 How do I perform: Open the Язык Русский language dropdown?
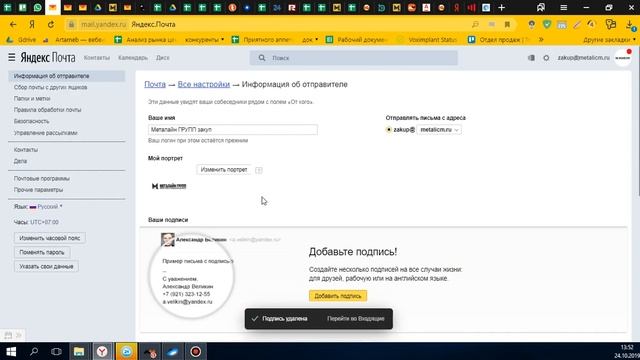[46, 207]
